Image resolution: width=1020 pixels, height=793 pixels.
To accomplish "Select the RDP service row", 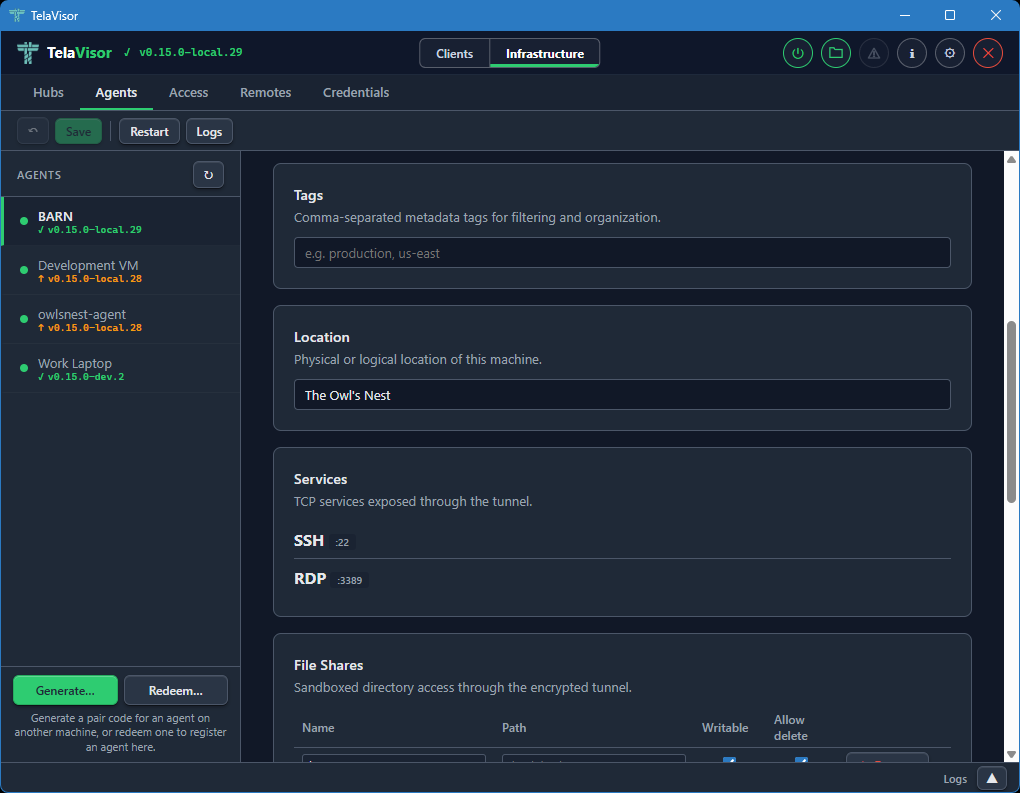I will (622, 578).
